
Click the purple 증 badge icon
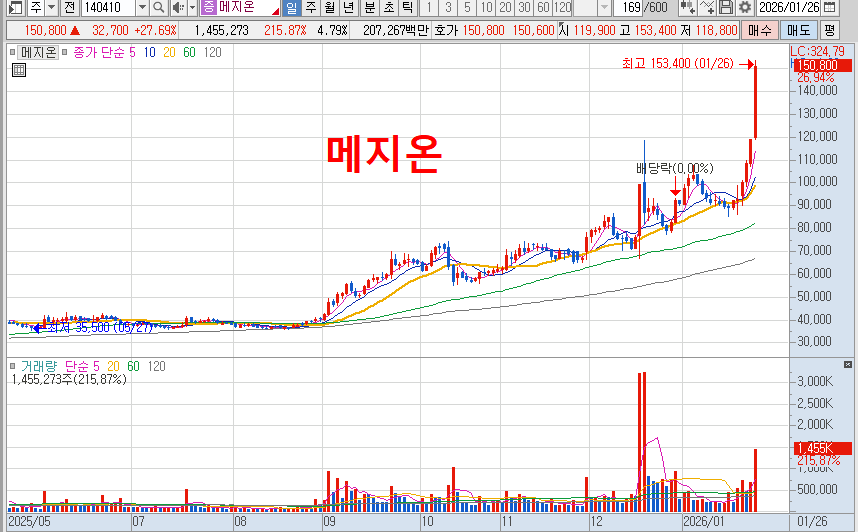(x=208, y=8)
